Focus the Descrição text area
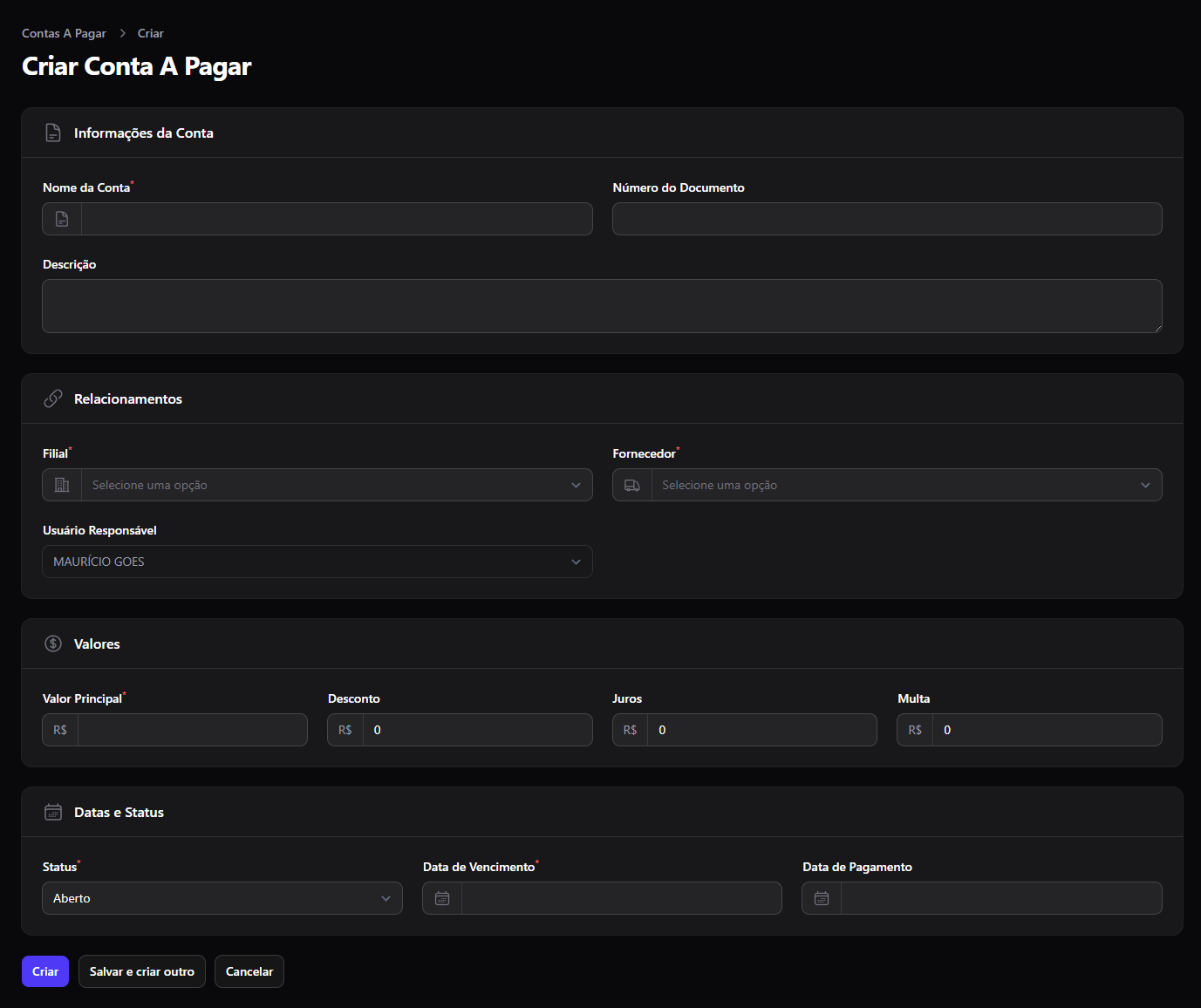The image size is (1201, 1008). [602, 306]
